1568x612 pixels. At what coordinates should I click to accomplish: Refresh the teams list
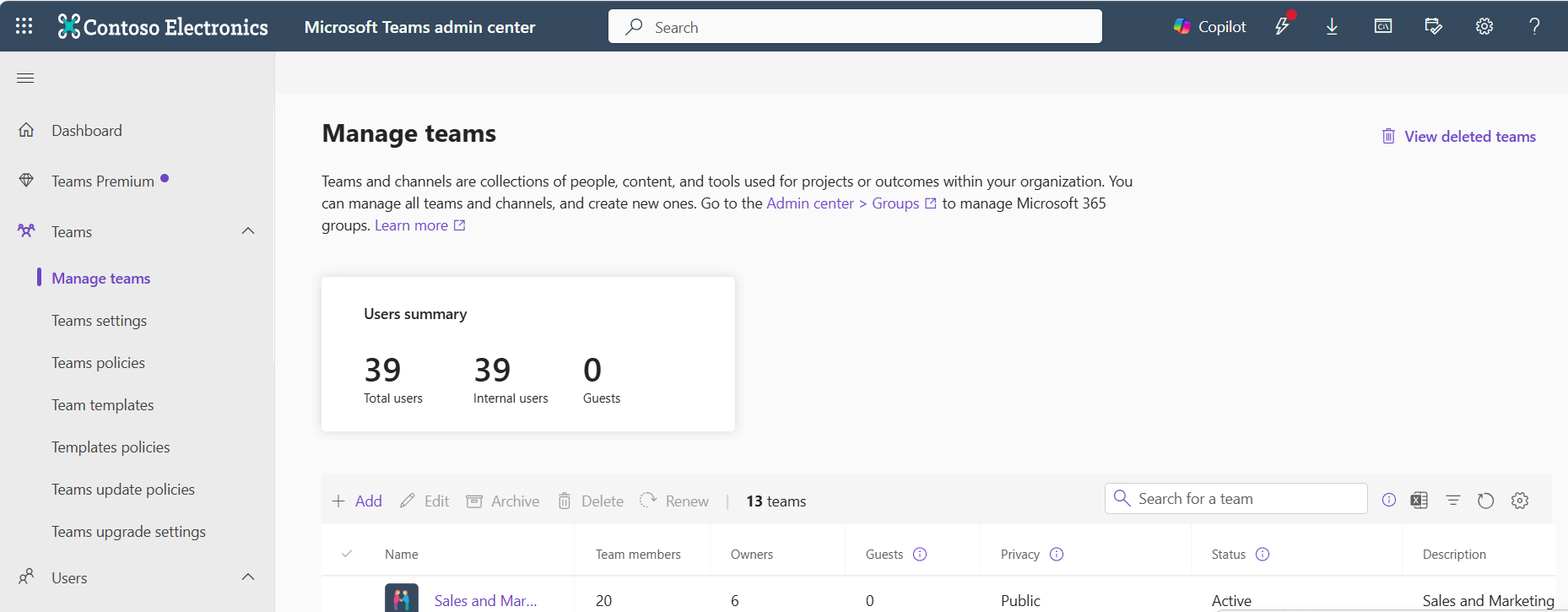[1486, 501]
